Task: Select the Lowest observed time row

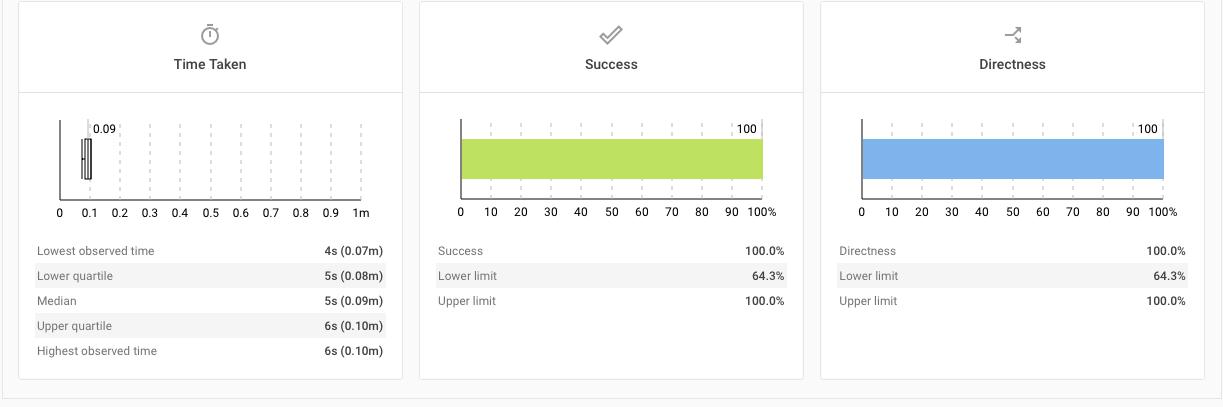Action: point(210,251)
